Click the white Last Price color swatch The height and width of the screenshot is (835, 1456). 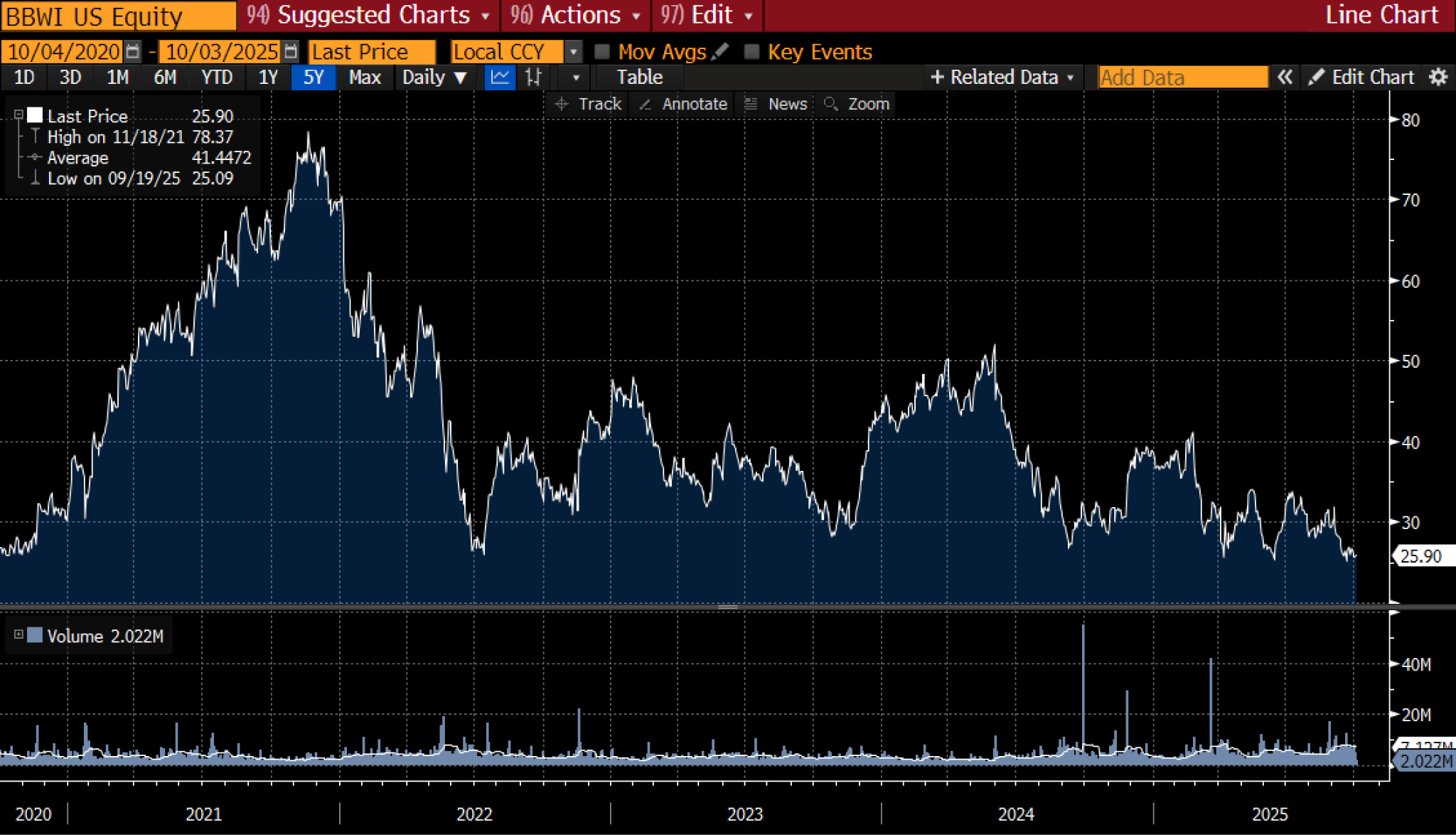35,115
